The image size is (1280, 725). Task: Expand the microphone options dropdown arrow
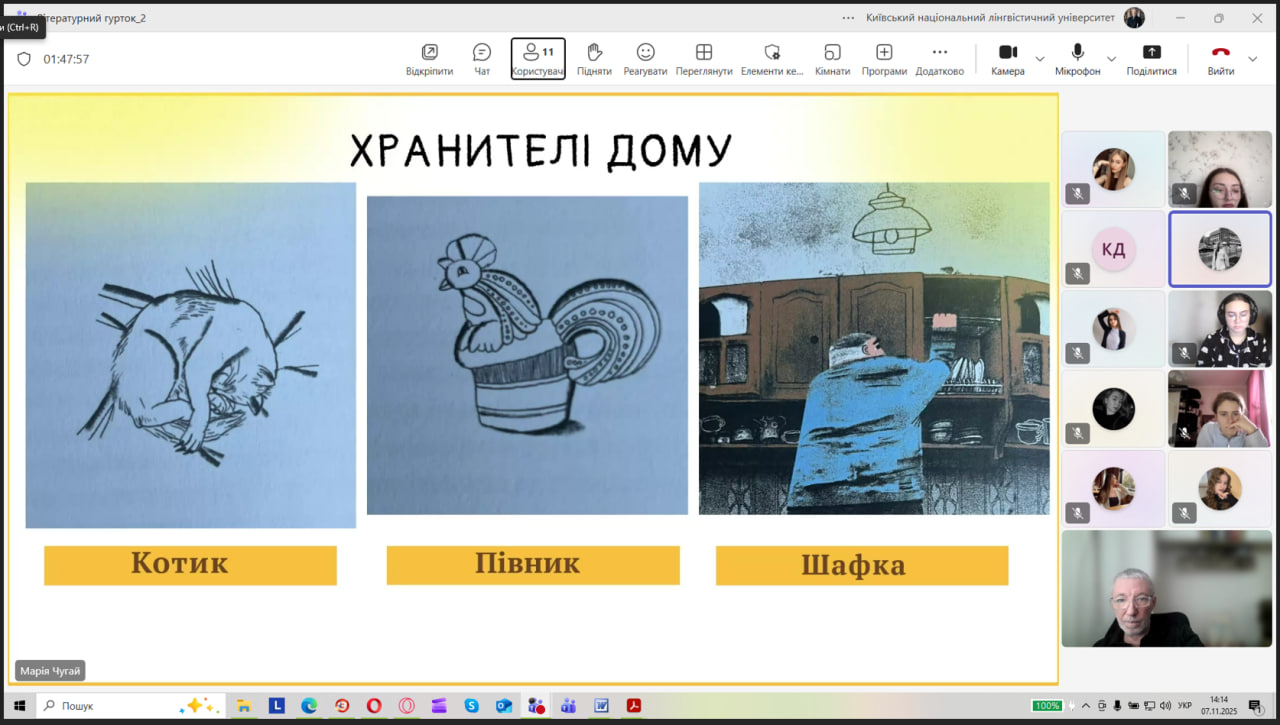(1110, 59)
